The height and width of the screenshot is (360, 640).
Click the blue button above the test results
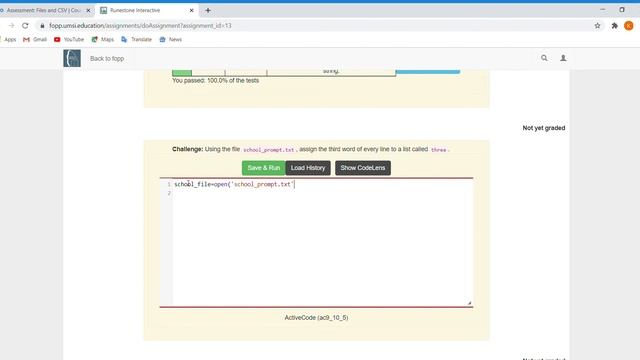coord(428,72)
